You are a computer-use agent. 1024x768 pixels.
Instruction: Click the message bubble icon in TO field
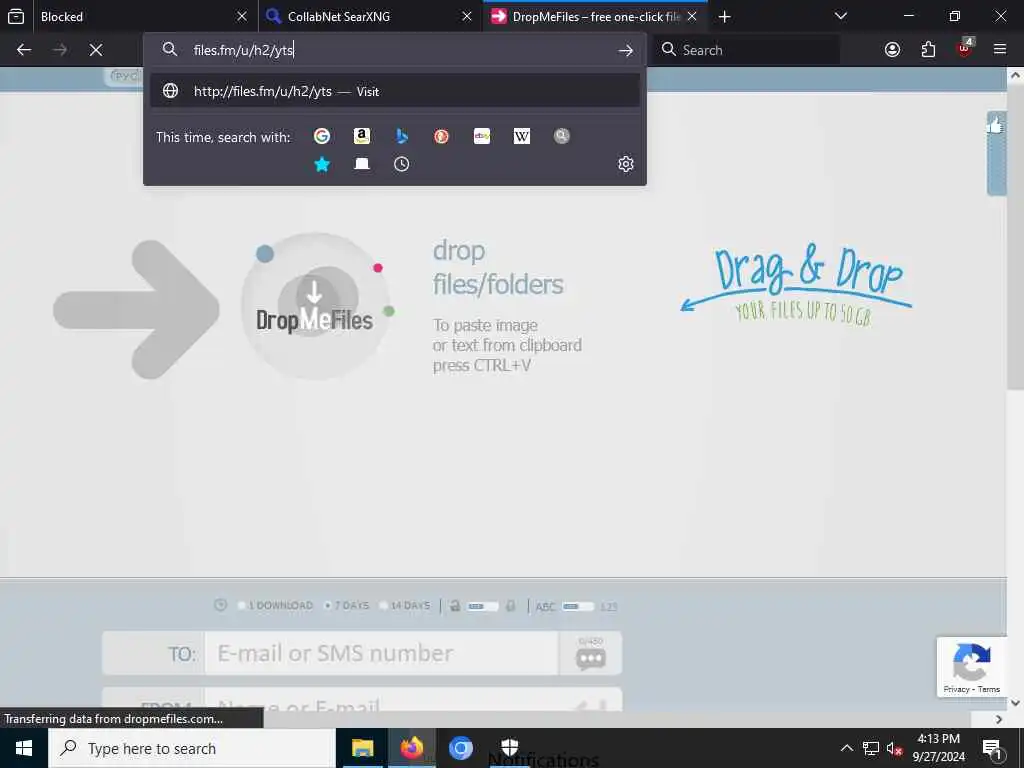click(590, 658)
